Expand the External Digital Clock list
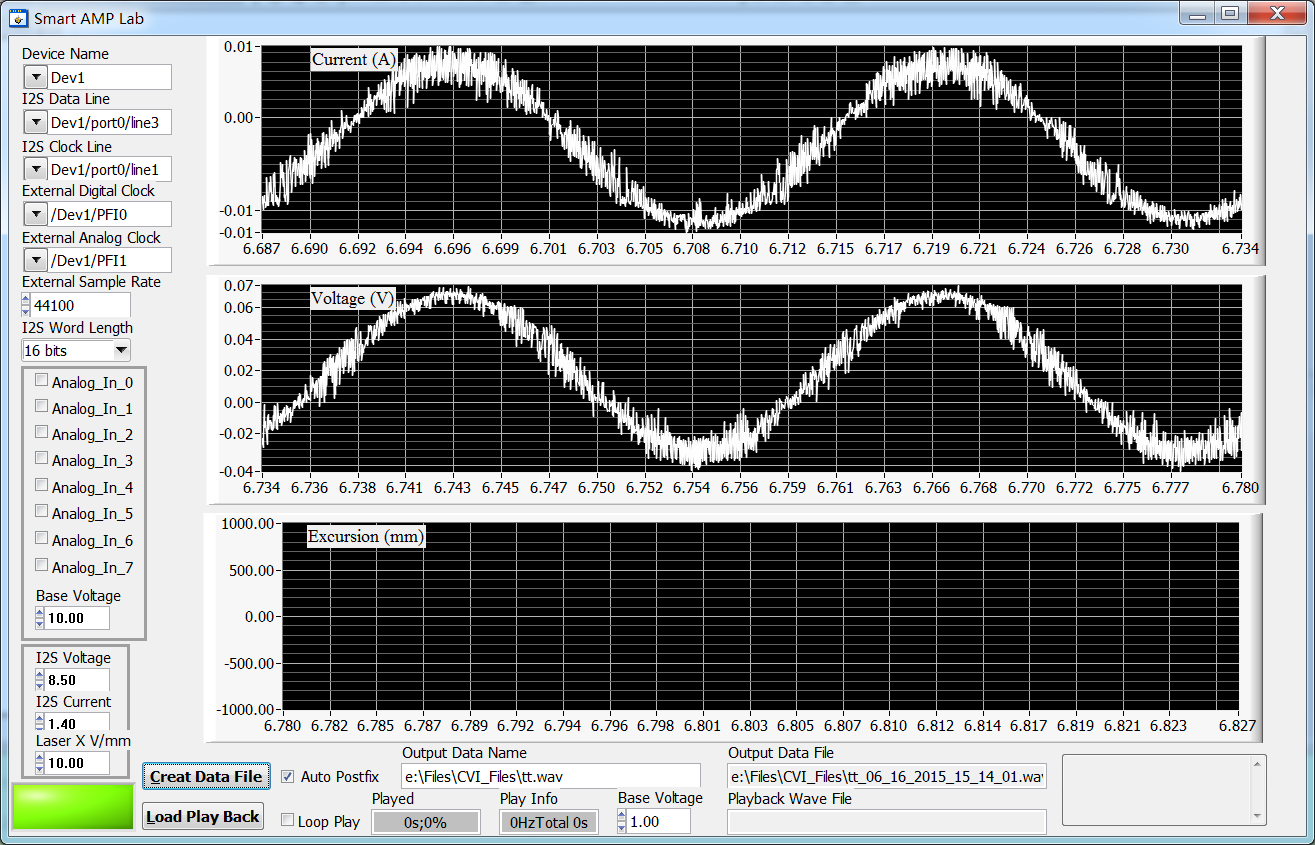This screenshot has height=845, width=1315. point(35,214)
